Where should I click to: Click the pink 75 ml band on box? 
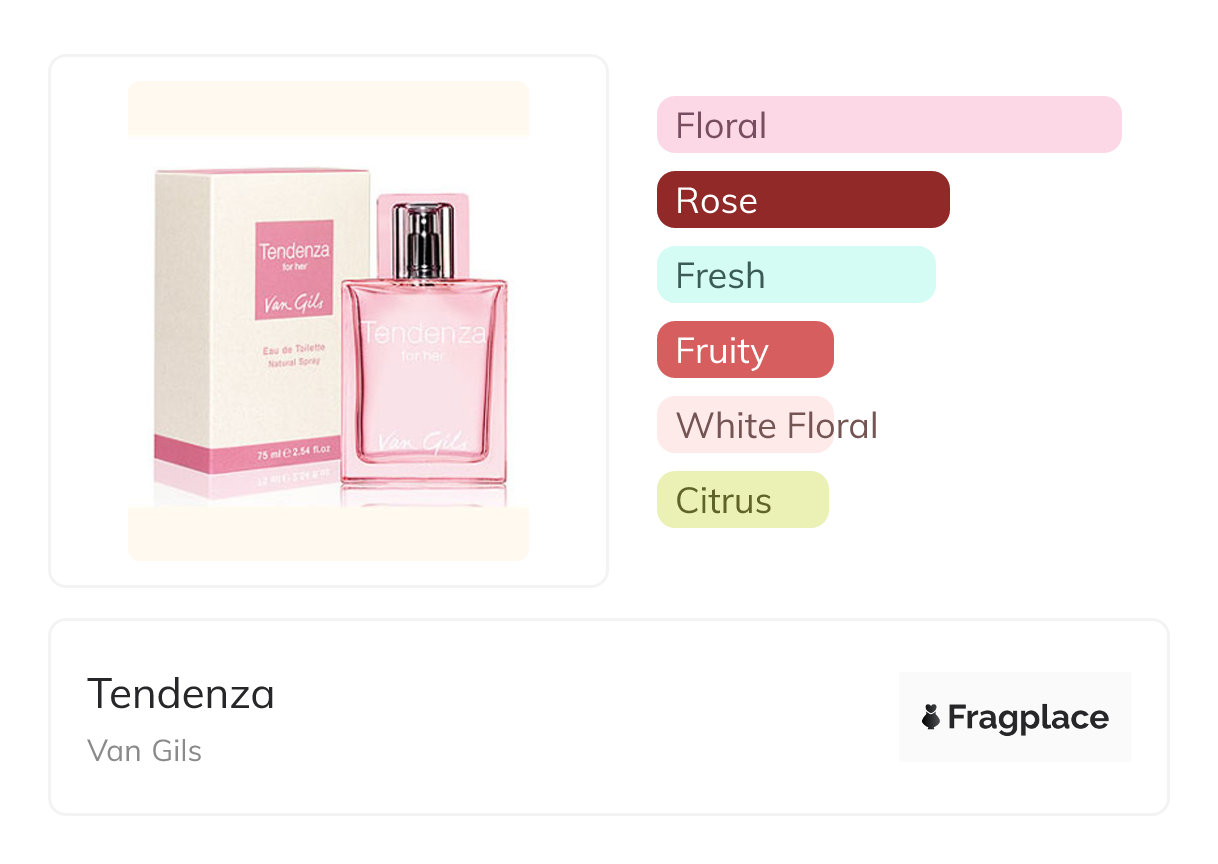click(x=262, y=455)
